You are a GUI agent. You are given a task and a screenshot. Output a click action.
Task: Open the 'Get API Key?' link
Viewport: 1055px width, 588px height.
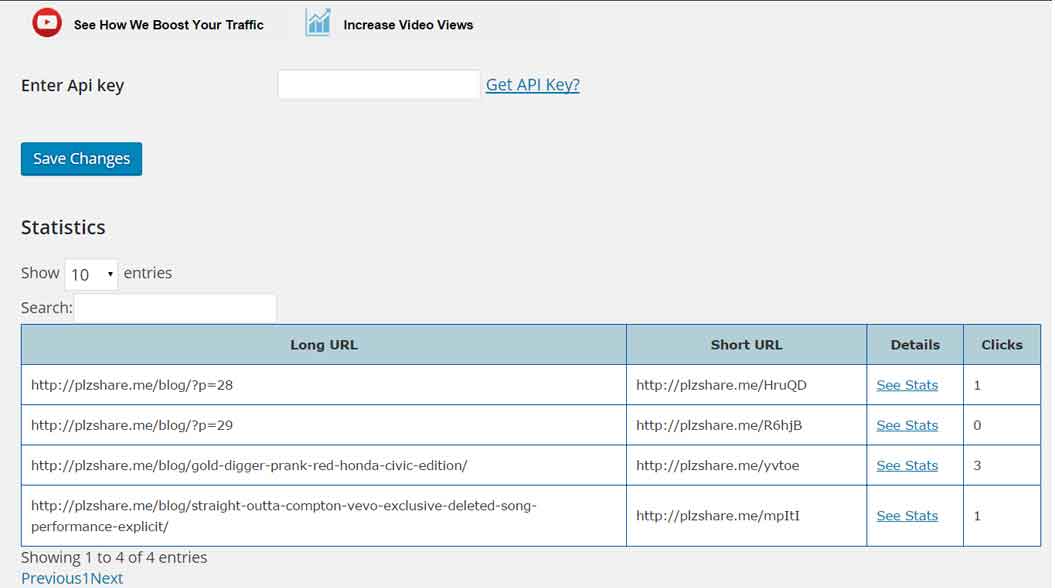532,85
